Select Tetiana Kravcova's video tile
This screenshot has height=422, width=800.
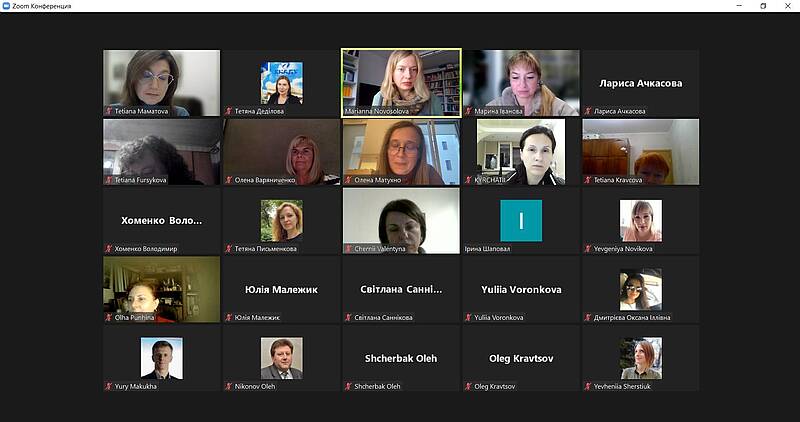tap(641, 152)
